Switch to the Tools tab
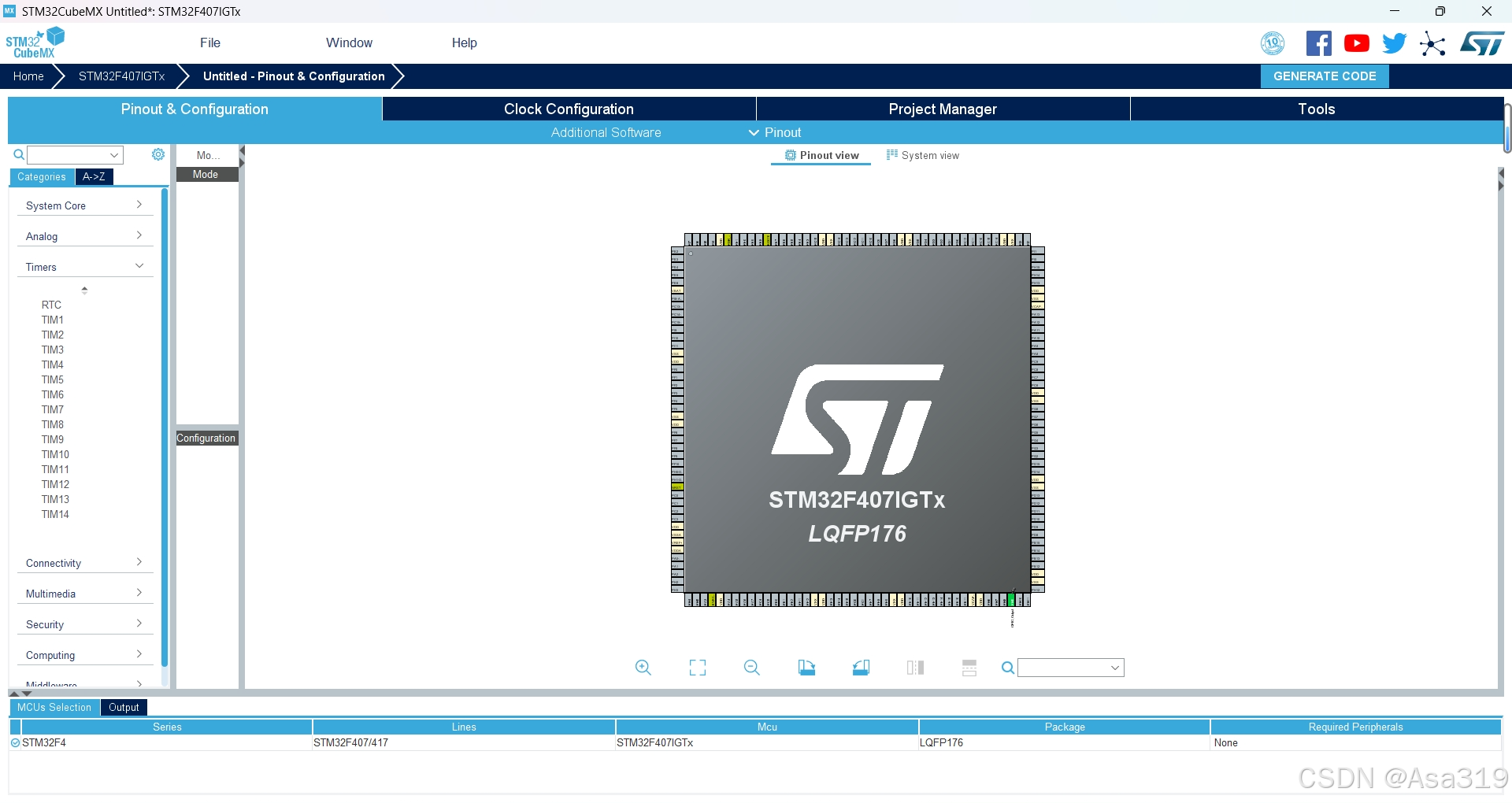The width and height of the screenshot is (1512, 803). coord(1317,109)
